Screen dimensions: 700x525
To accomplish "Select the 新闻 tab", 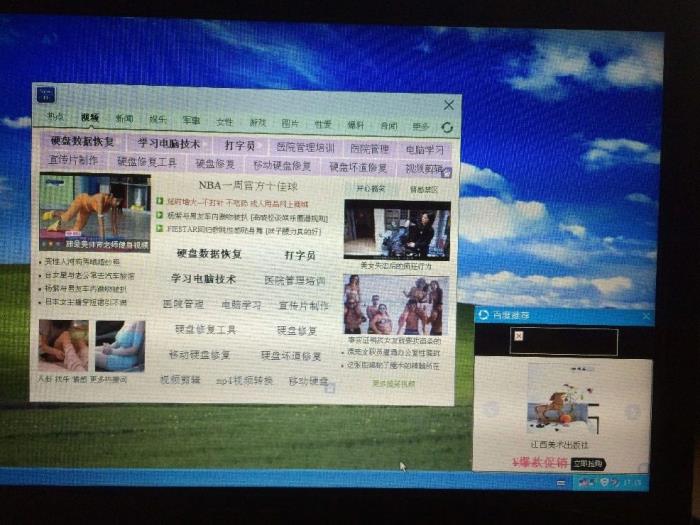I will point(123,119).
